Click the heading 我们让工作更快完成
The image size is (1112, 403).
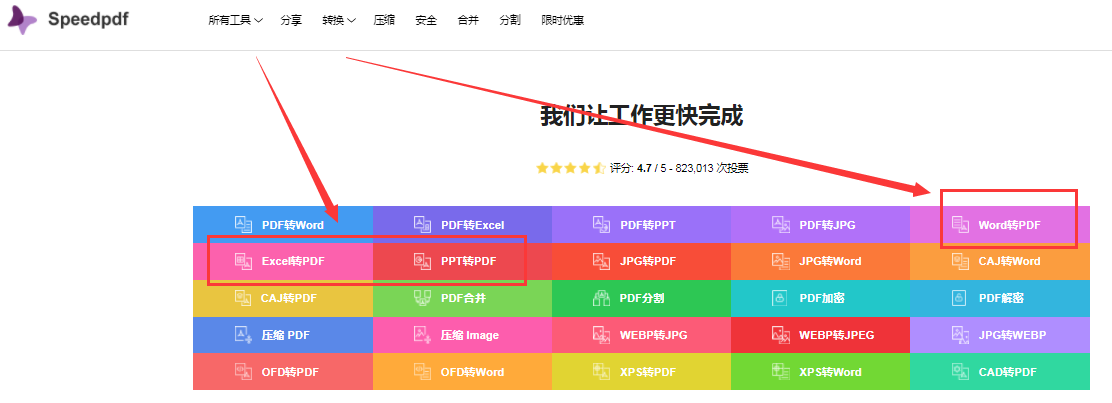coord(642,115)
